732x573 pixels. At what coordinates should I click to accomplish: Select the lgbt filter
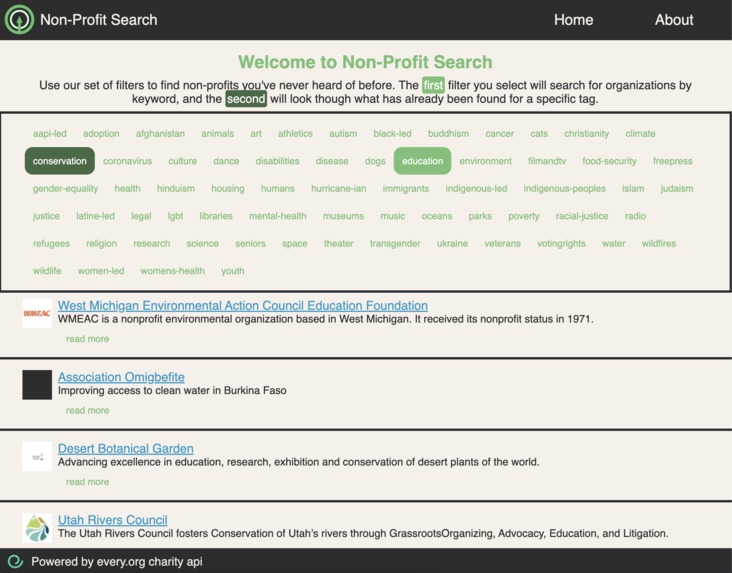coord(176,216)
